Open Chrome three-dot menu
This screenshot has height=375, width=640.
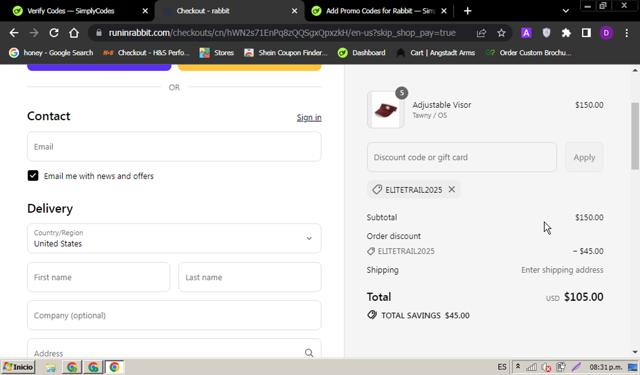(x=627, y=33)
